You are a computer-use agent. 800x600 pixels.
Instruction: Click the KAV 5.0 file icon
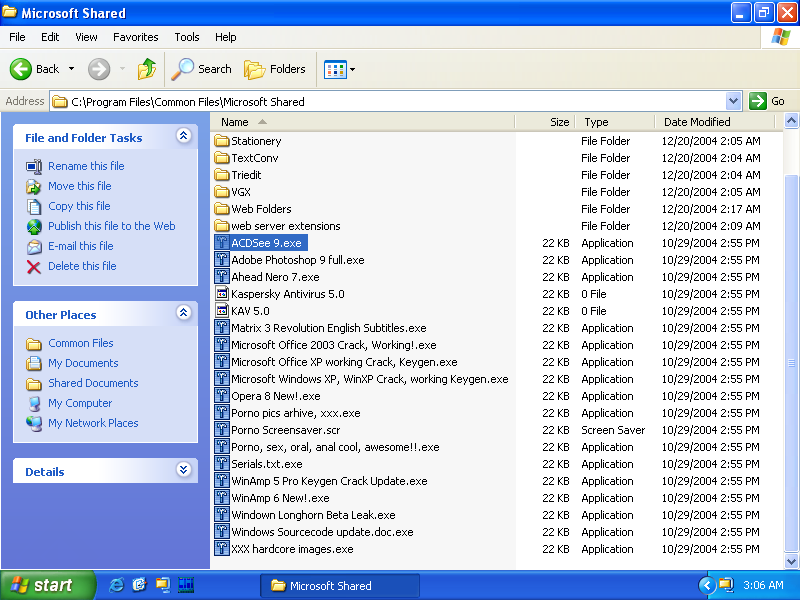click(x=221, y=311)
